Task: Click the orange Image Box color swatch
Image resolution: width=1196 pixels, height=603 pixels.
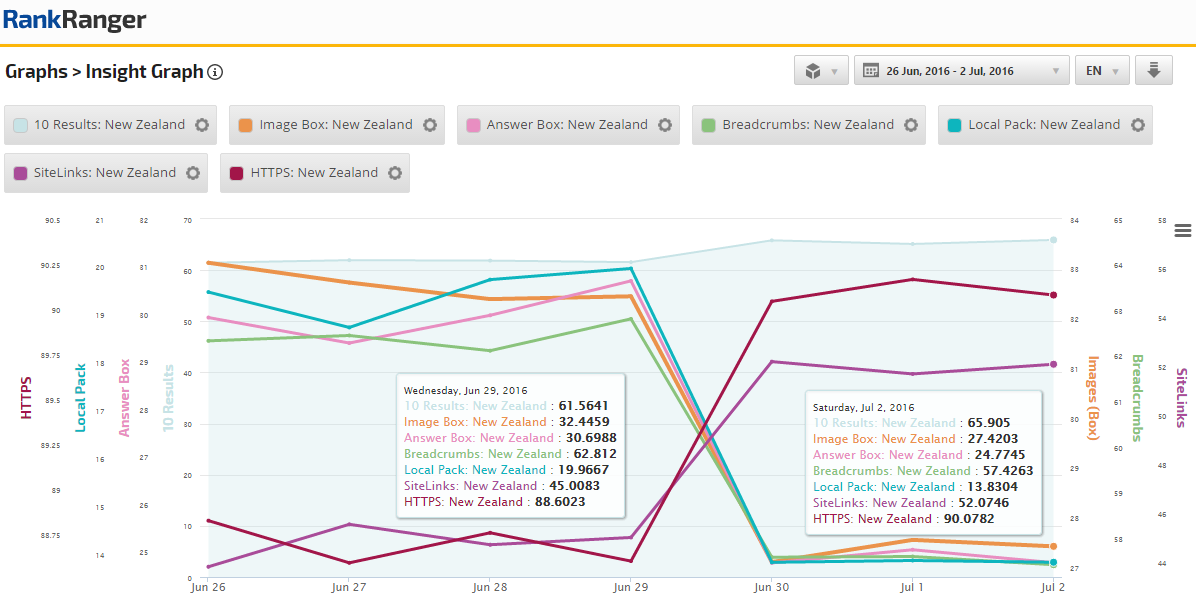Action: click(246, 125)
